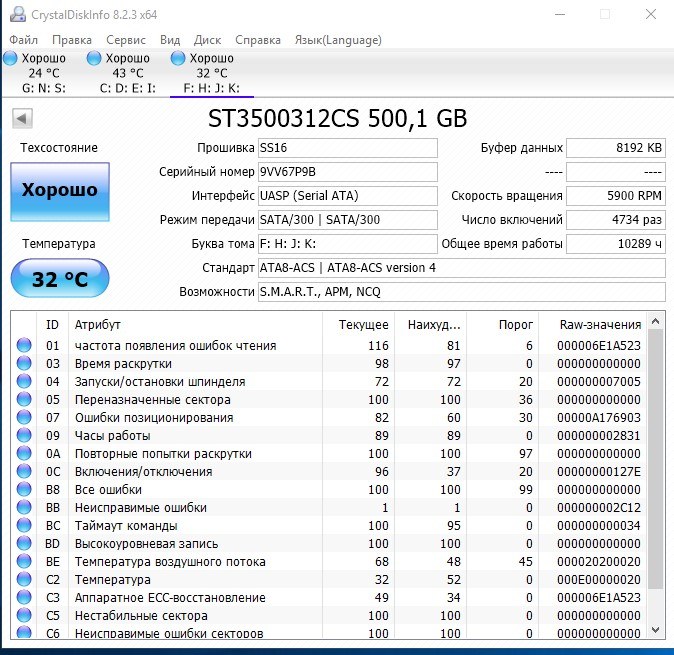Open the Файл menu
The width and height of the screenshot is (674, 655).
click(23, 40)
